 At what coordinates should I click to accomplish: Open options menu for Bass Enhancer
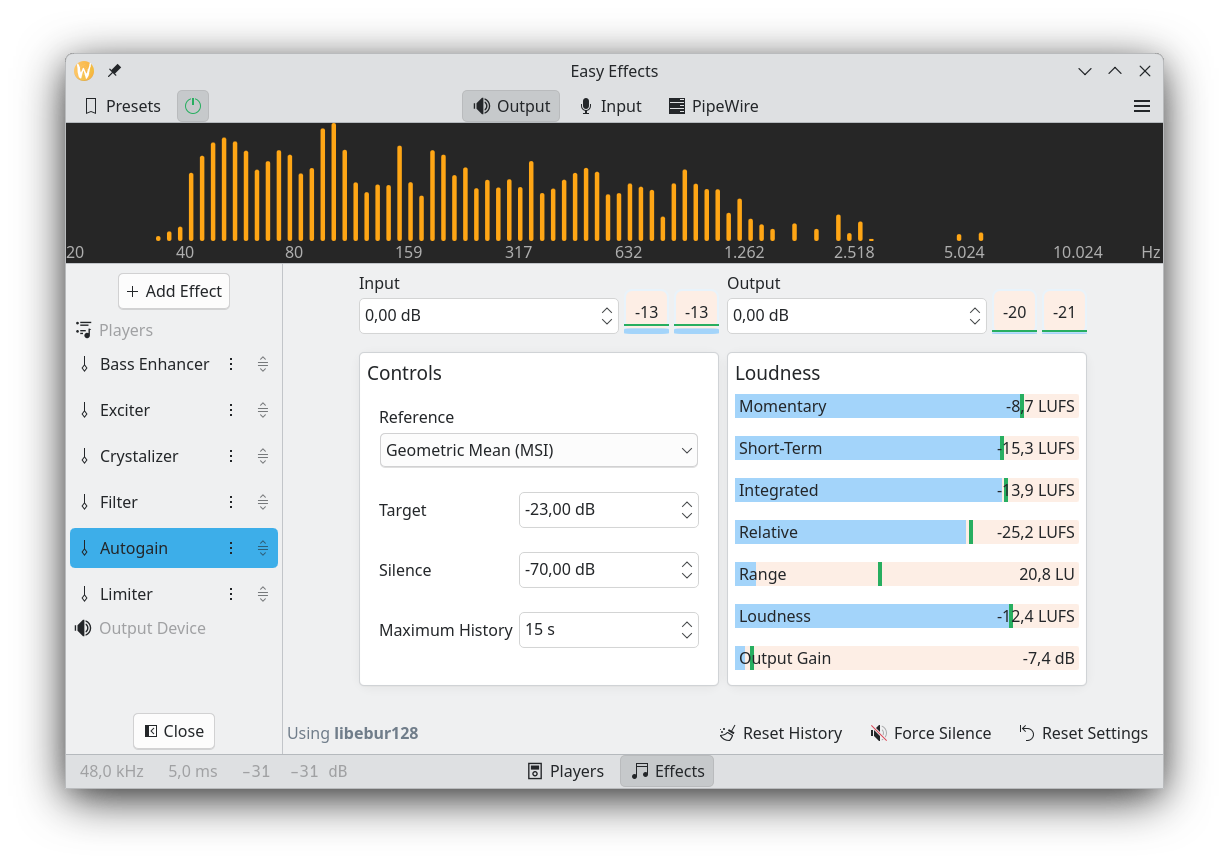click(231, 365)
